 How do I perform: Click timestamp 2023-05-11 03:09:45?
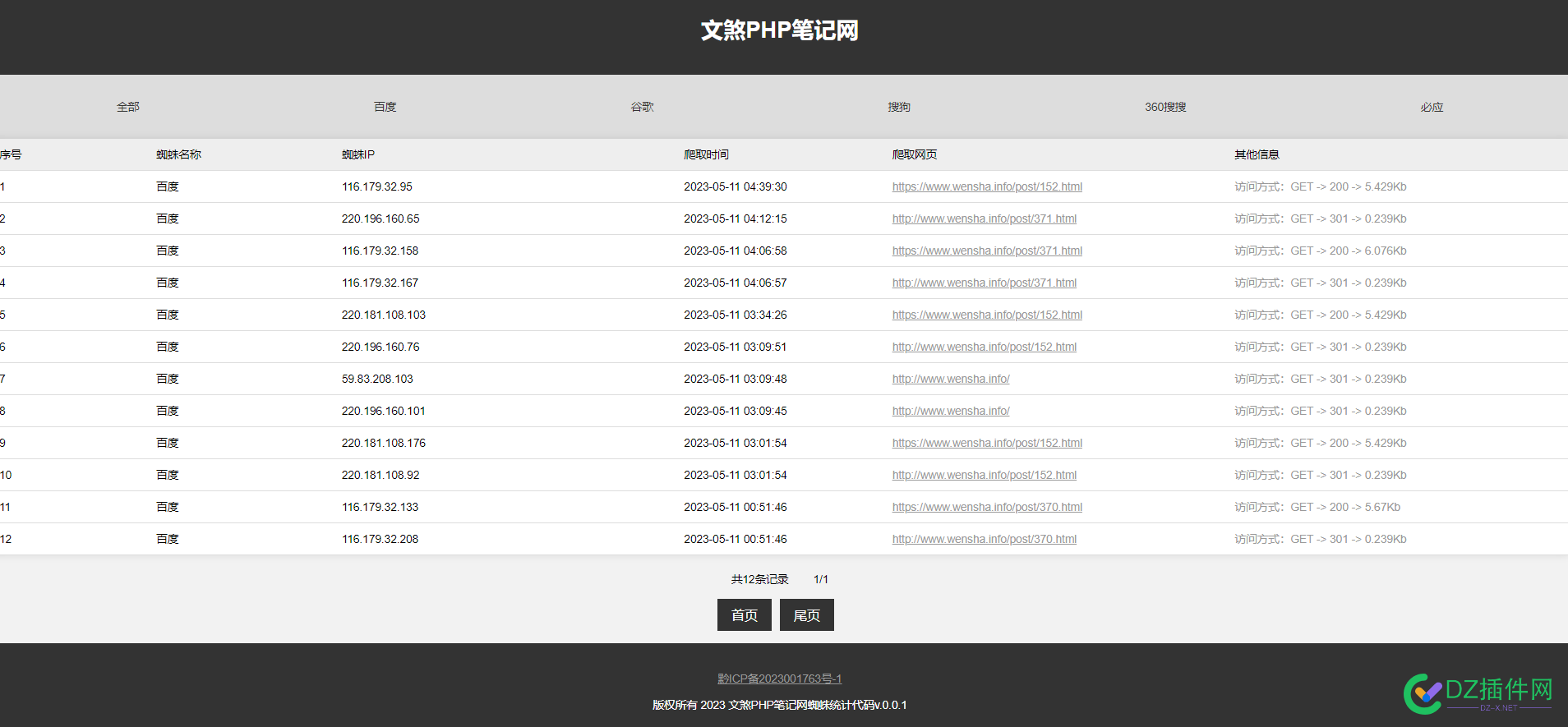point(736,411)
